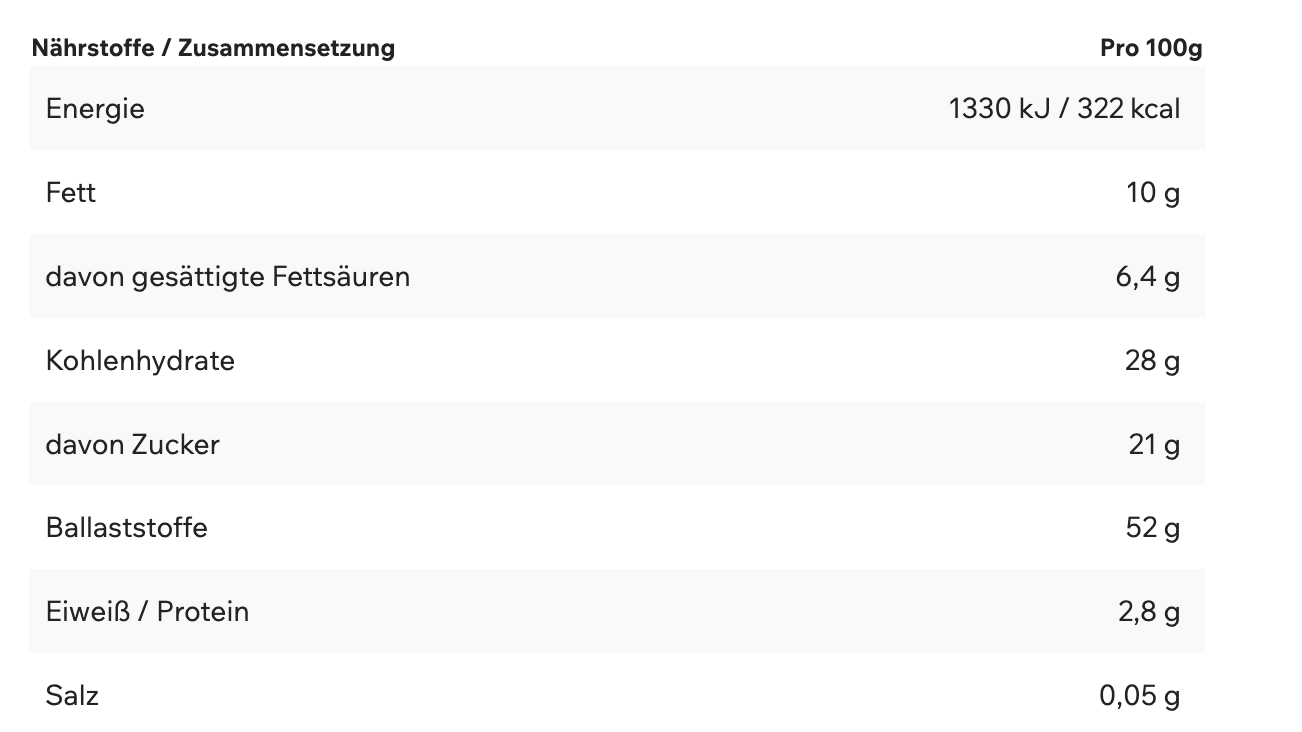
Task: Click the '52 g' fibre value
Action: coord(1152,527)
